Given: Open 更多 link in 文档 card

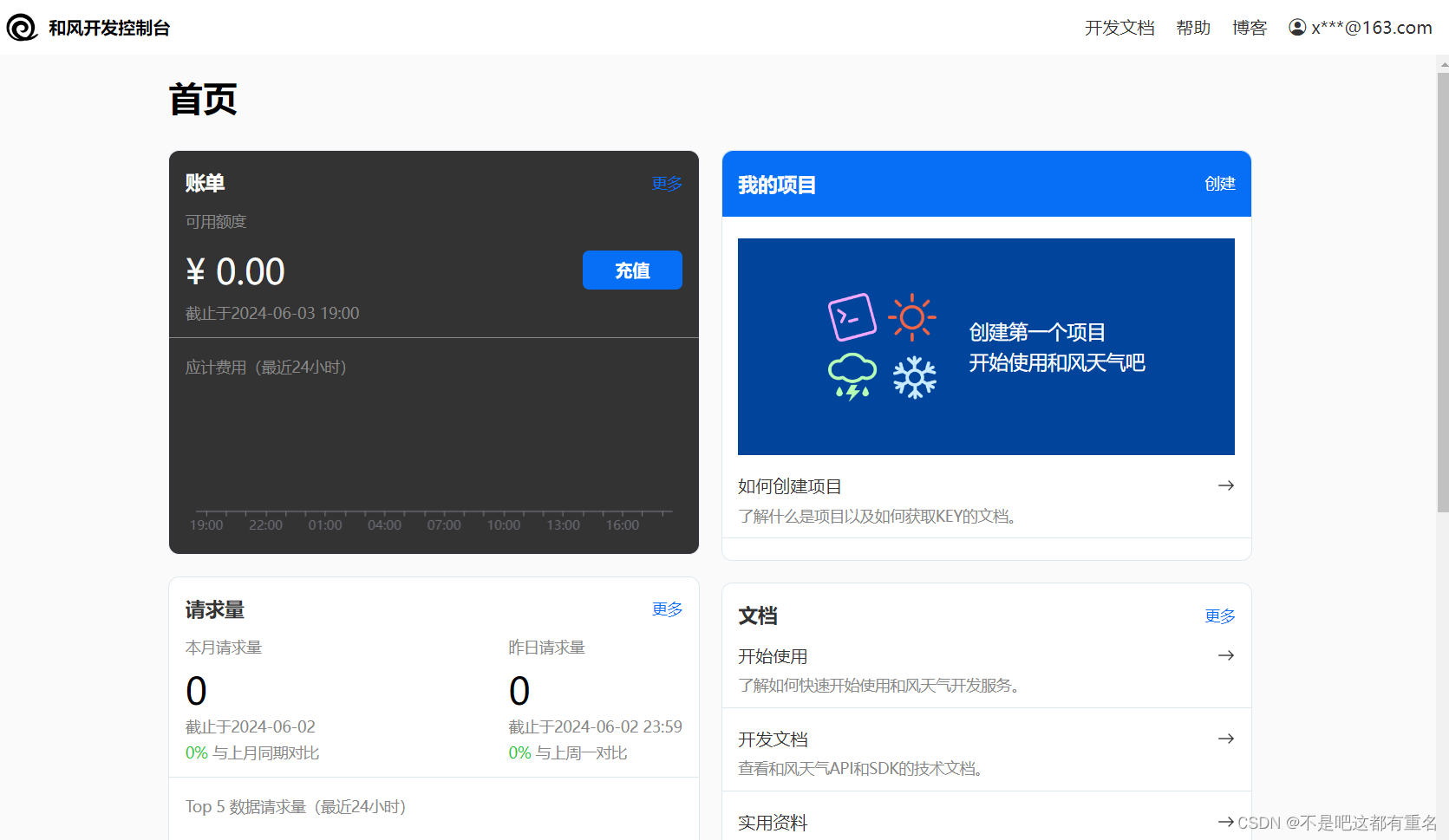Looking at the screenshot, I should [1219, 616].
